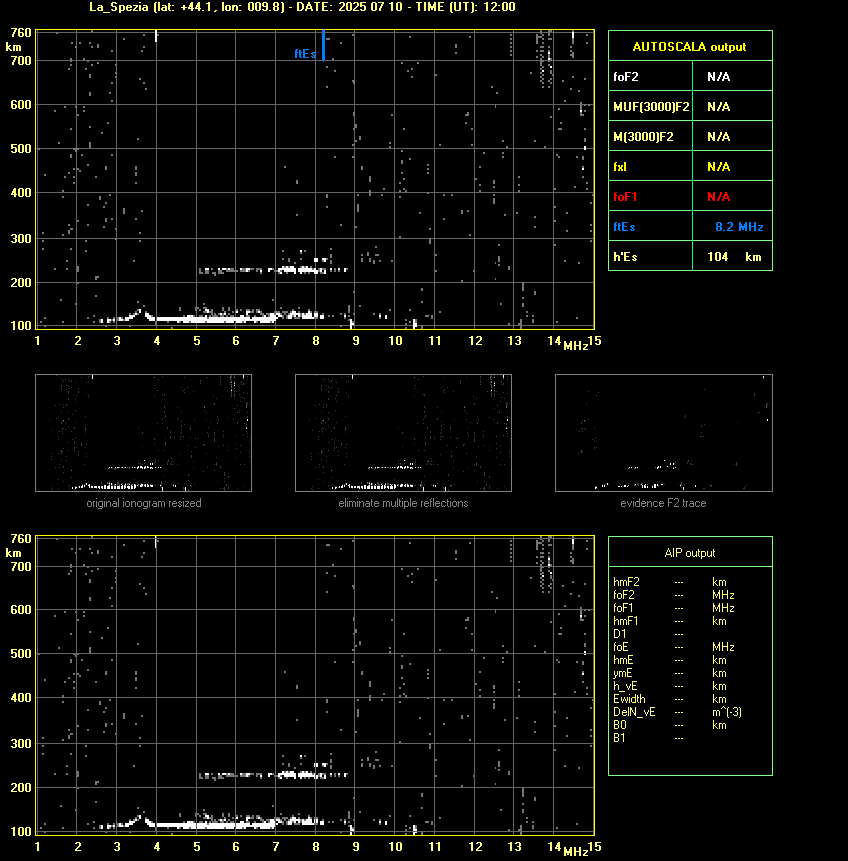The image size is (848, 861).
Task: Select the N/A value beside AUTOSCALA foF2
Action: [718, 77]
